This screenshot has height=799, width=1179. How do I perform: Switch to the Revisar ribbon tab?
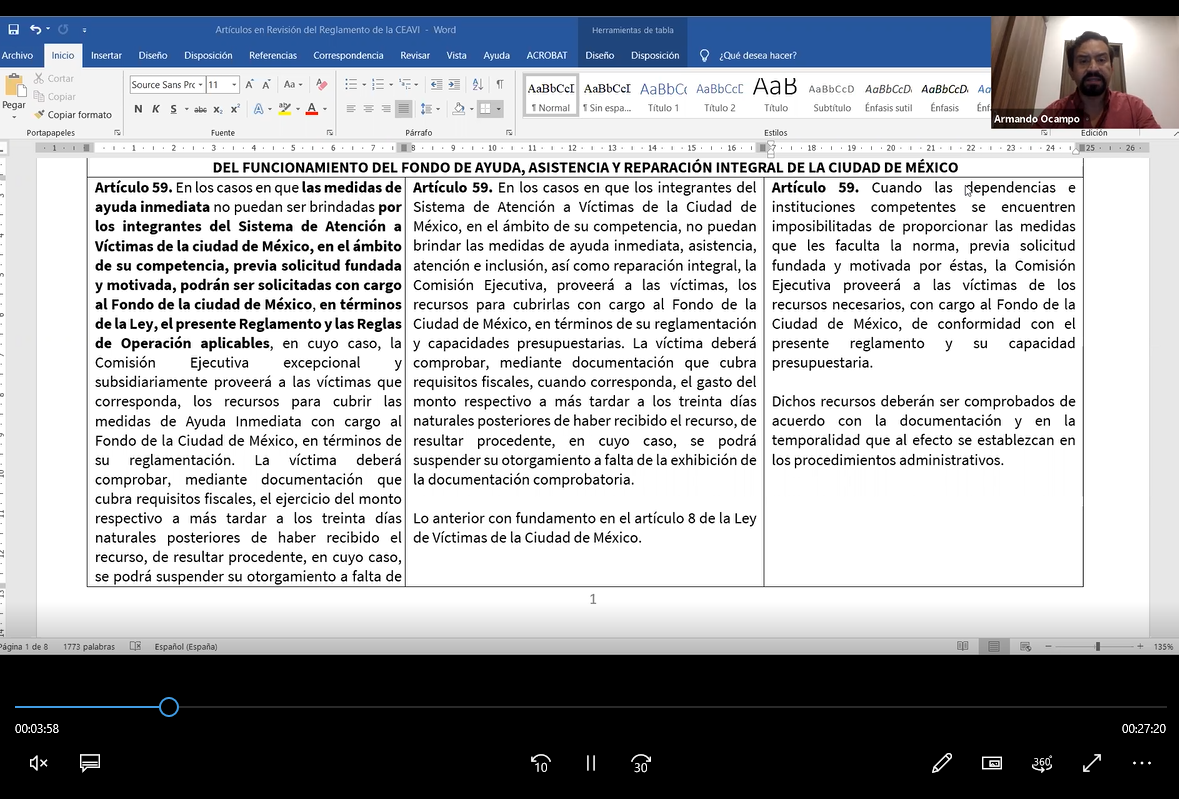click(x=415, y=56)
